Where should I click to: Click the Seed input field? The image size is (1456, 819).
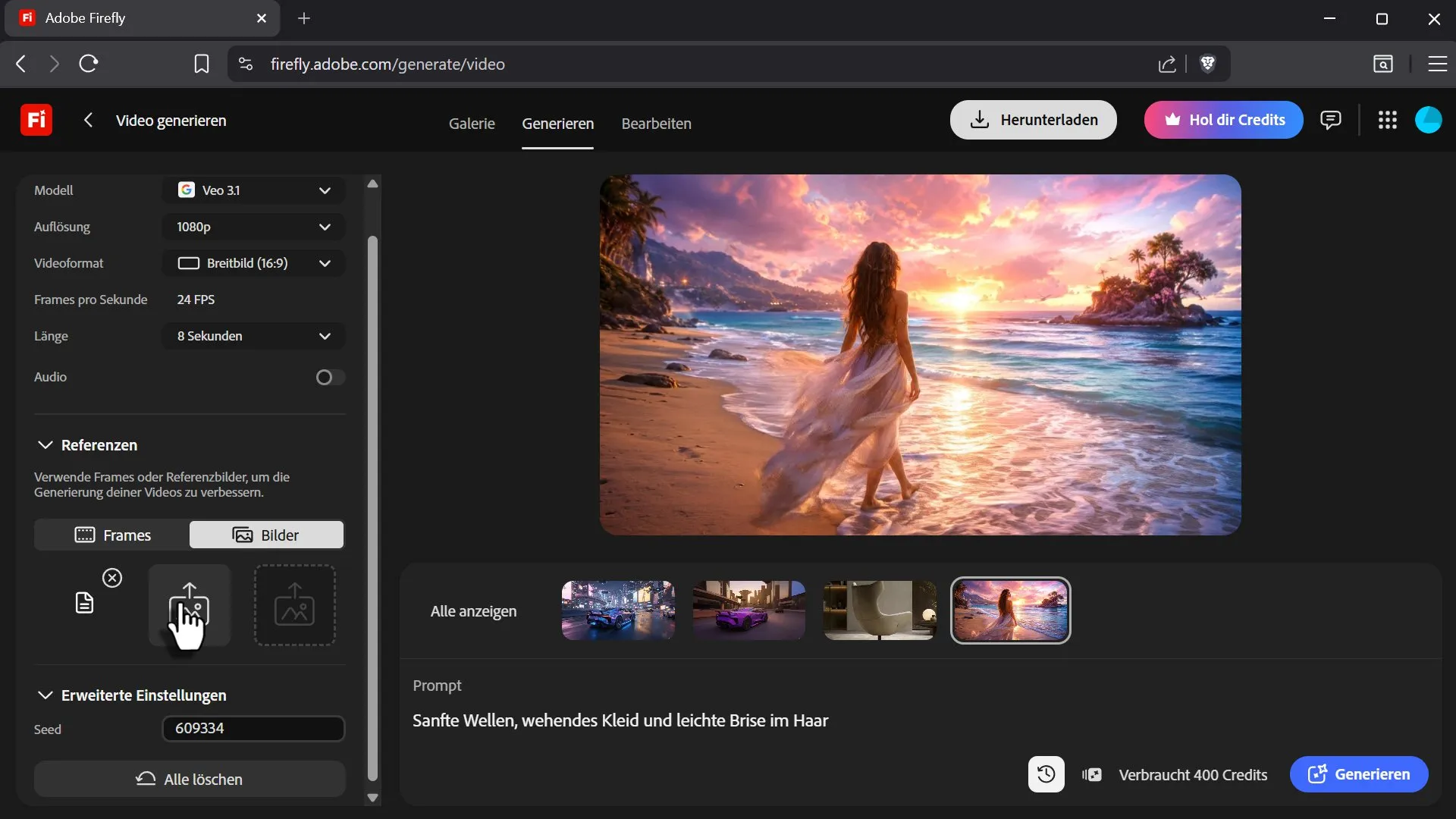click(253, 728)
